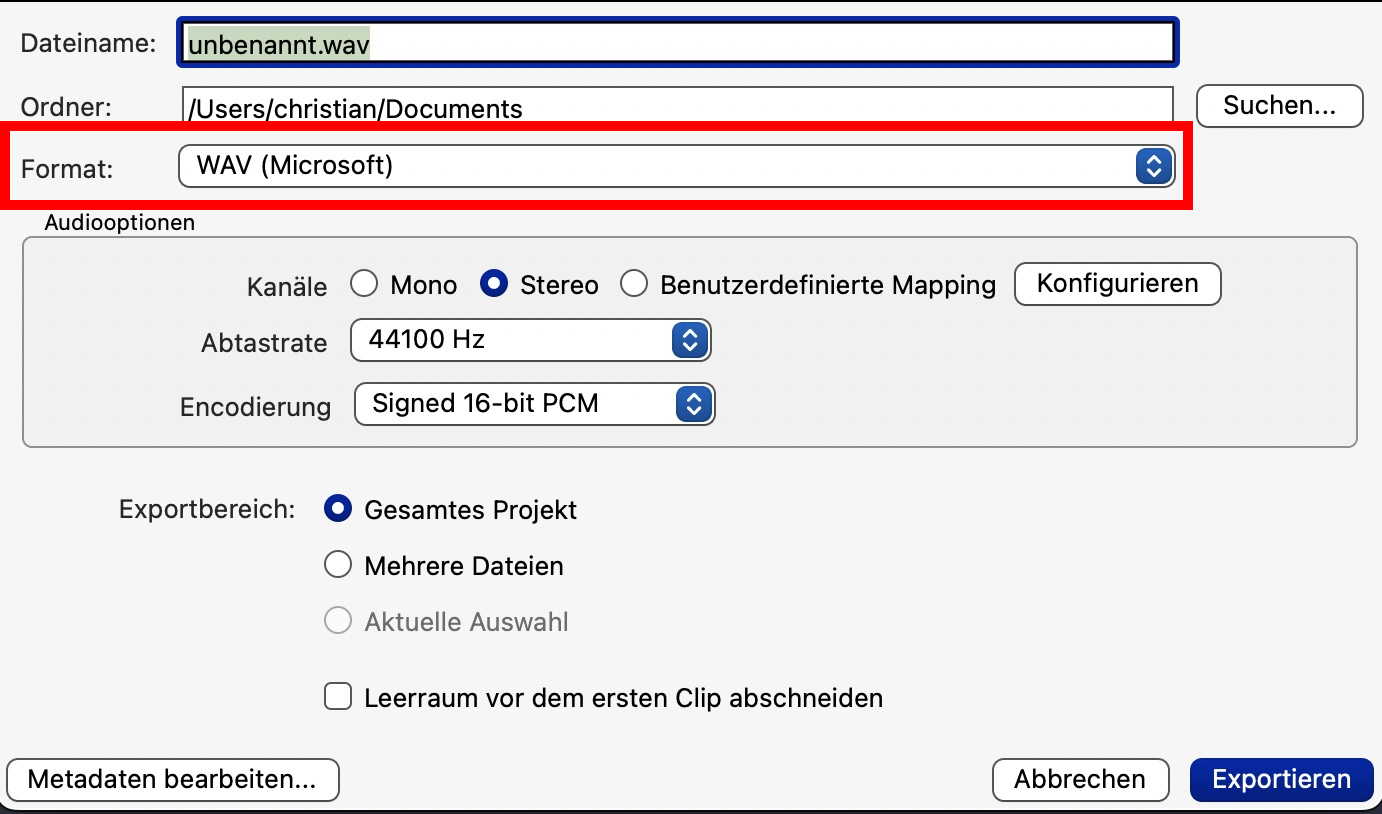Screen dimensions: 1382x814
Task: Select the Aktuelle Auswahl radio button
Action: [339, 621]
